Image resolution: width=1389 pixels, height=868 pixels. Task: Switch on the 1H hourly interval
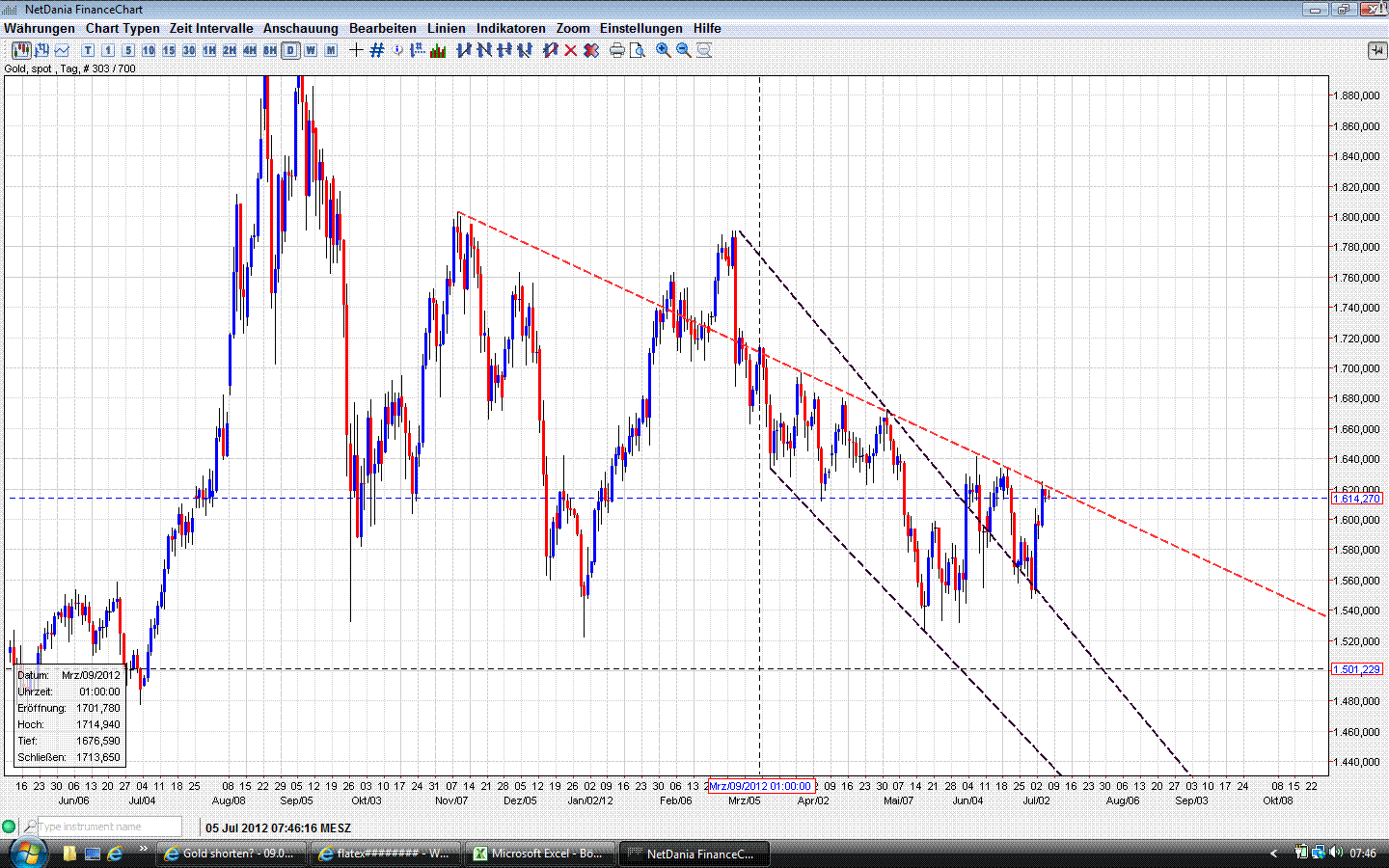[x=207, y=50]
